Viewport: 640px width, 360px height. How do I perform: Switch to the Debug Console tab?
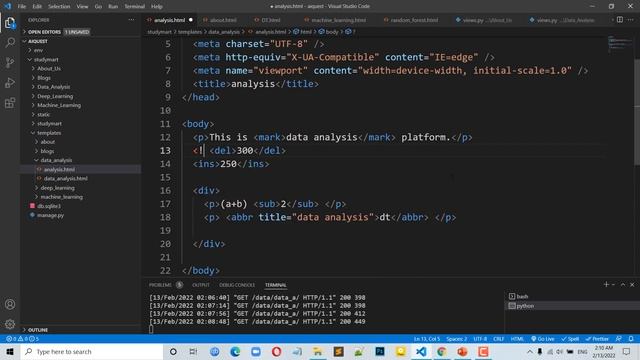pyautogui.click(x=237, y=285)
